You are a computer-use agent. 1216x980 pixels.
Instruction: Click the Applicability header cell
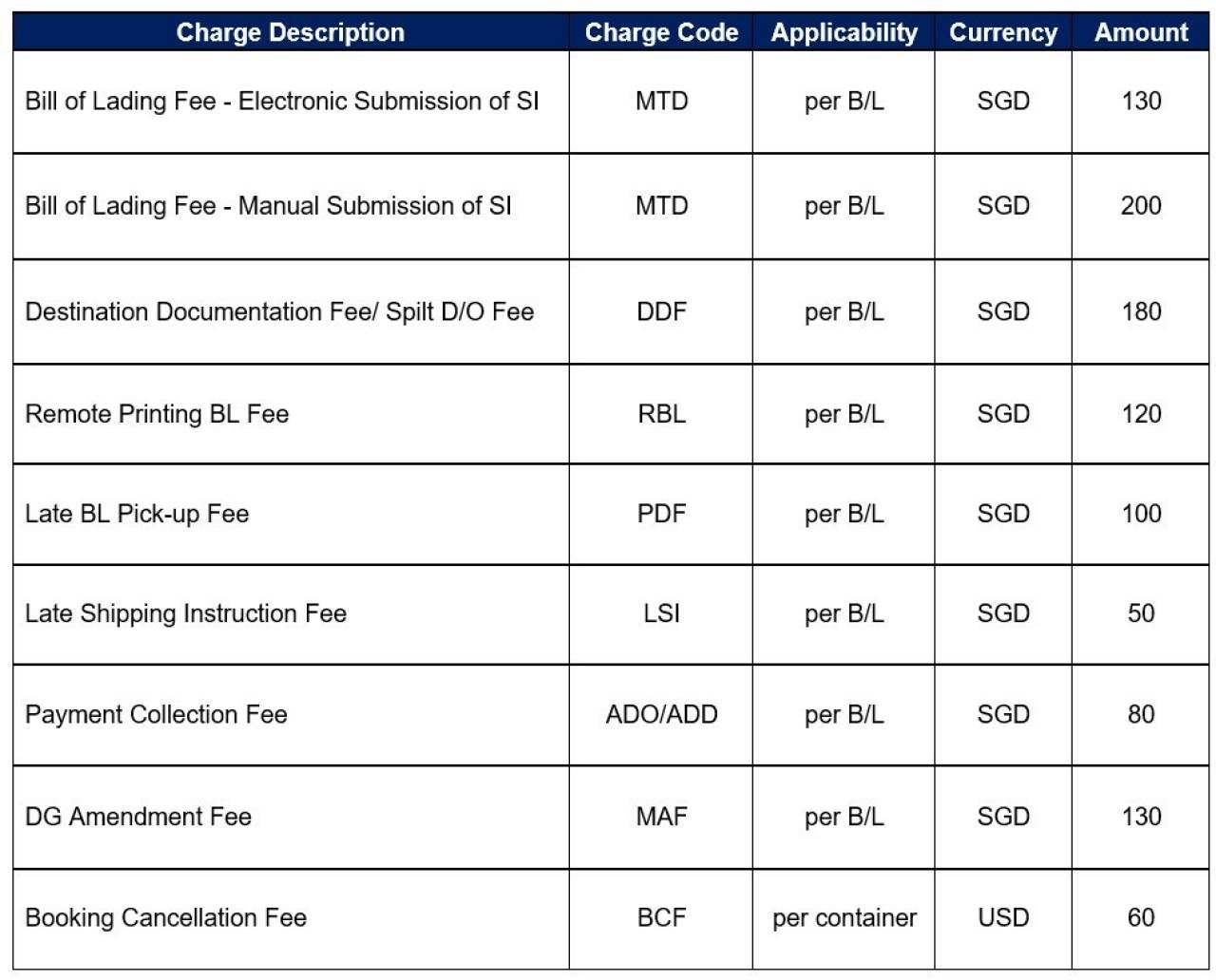tap(844, 32)
